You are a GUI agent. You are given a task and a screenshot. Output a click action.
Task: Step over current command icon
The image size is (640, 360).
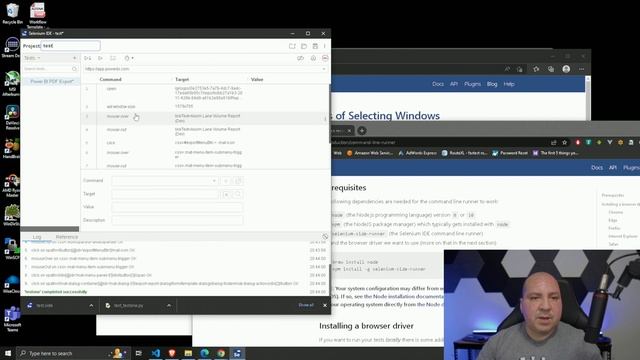pos(113,58)
